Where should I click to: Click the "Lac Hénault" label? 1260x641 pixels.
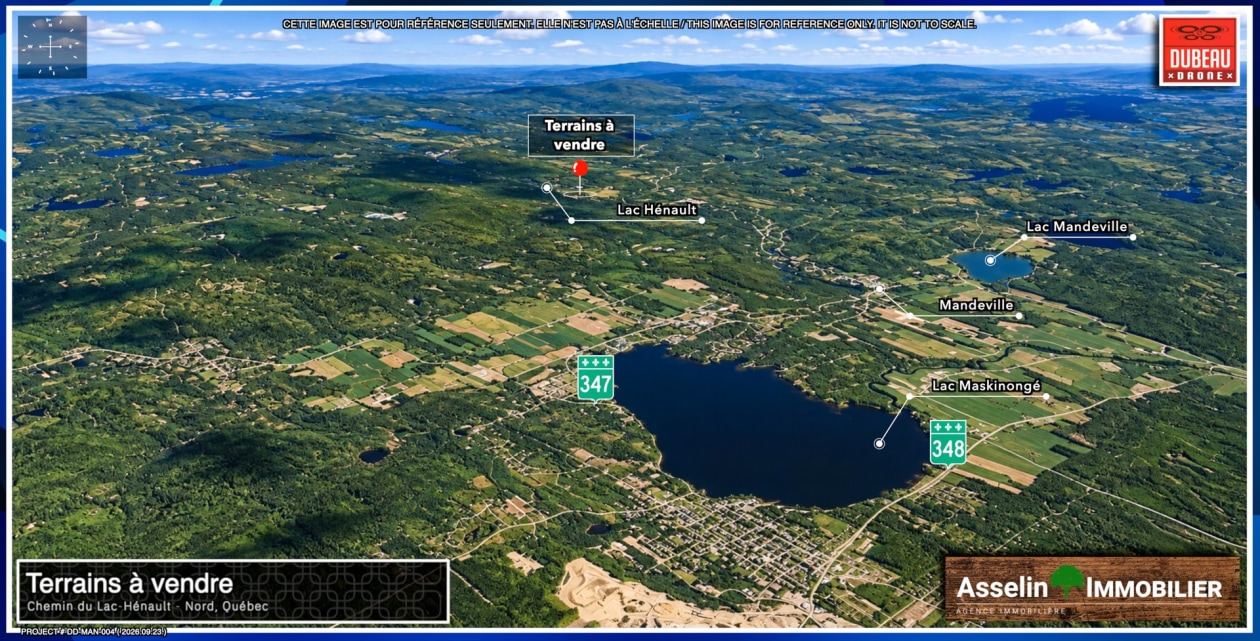[657, 210]
